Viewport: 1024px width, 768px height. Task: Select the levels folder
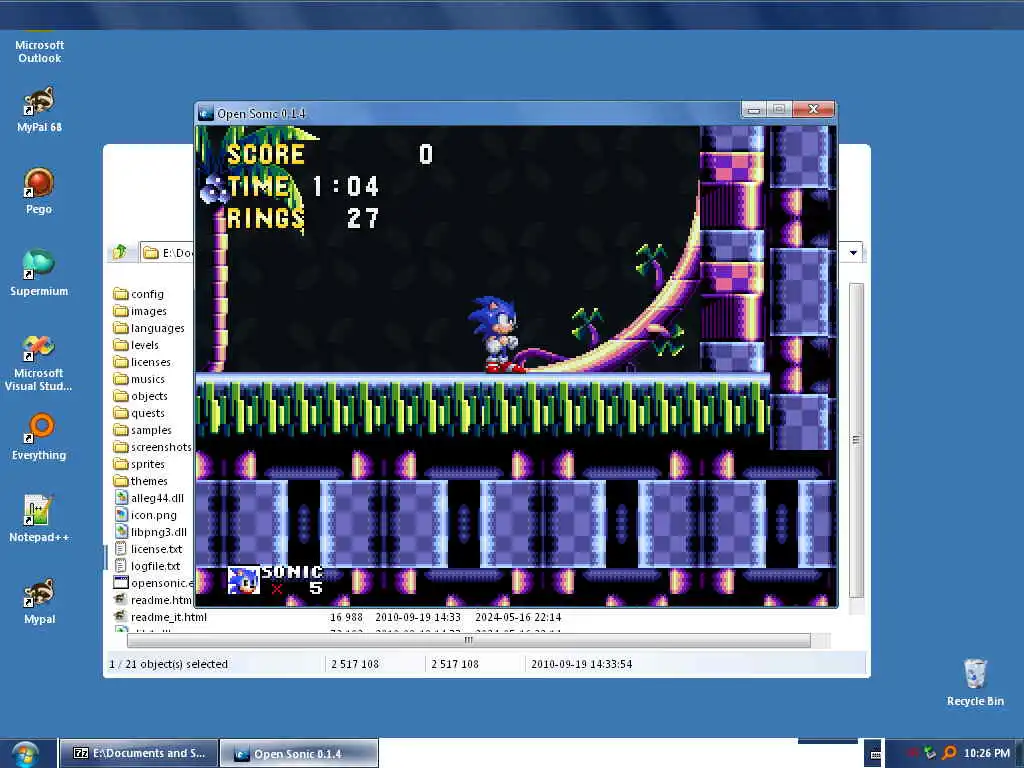pos(136,345)
